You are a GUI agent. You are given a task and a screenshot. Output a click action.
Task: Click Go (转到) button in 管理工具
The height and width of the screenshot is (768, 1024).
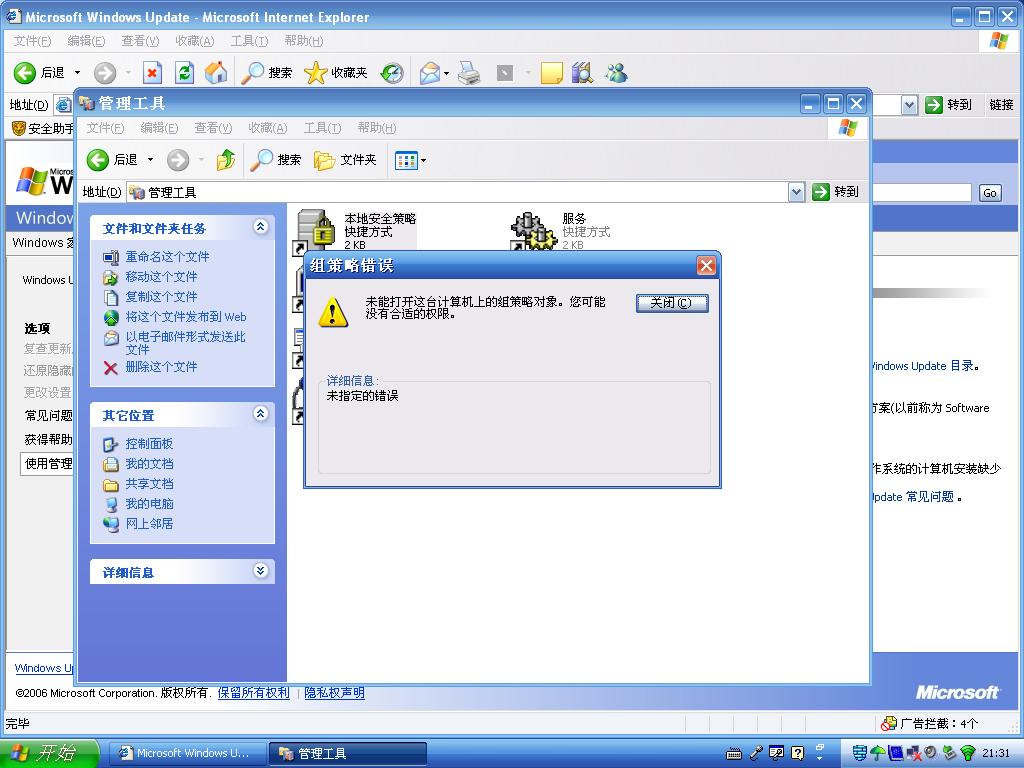(x=835, y=192)
